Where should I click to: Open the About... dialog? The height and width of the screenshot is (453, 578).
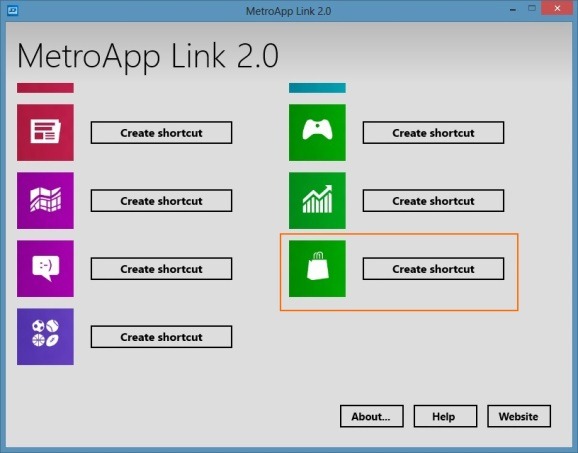pos(372,416)
